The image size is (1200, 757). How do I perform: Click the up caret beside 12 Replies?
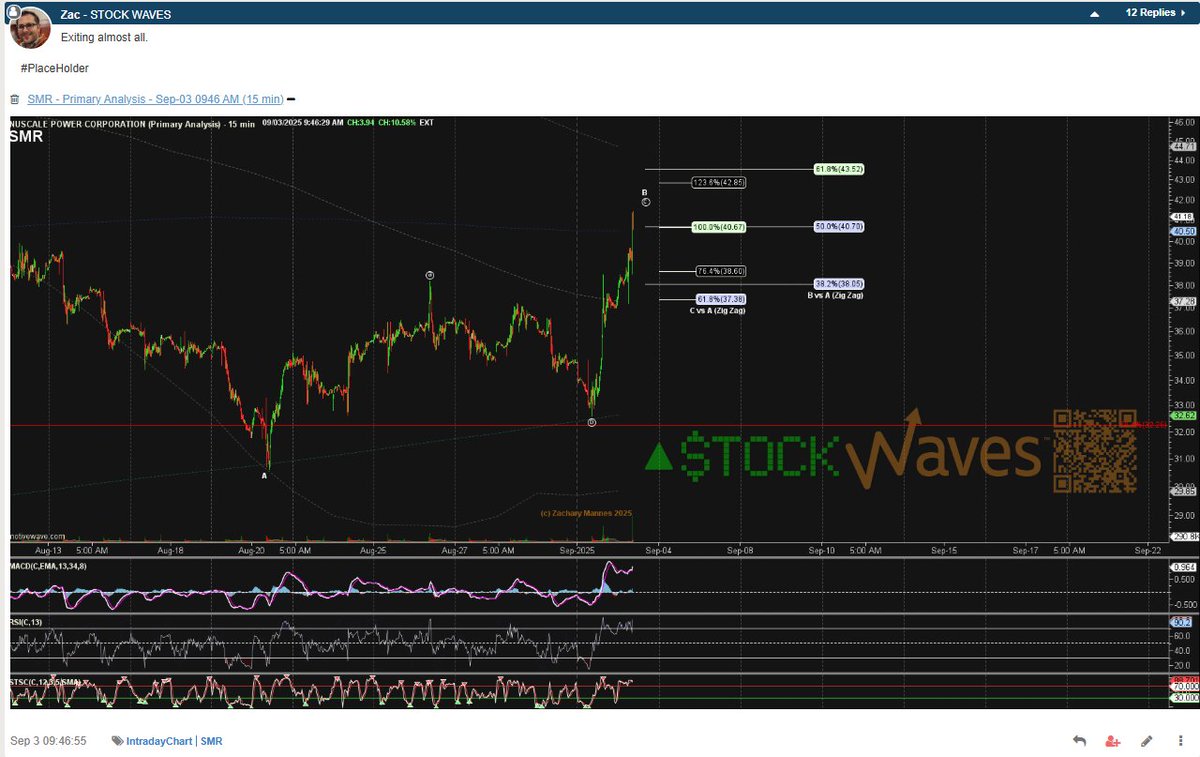pyautogui.click(x=1095, y=14)
